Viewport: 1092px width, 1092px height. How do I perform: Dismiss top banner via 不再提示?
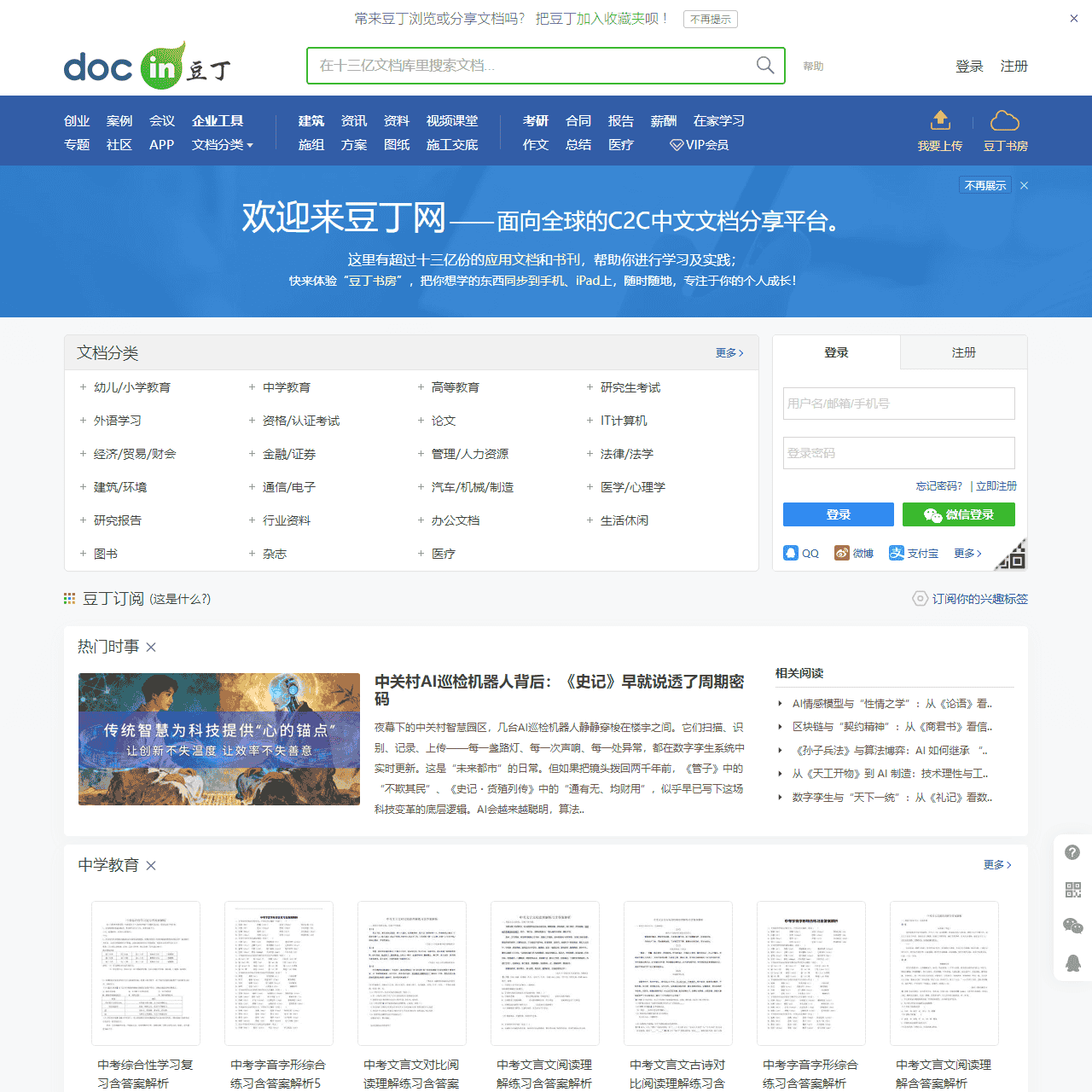[x=710, y=19]
